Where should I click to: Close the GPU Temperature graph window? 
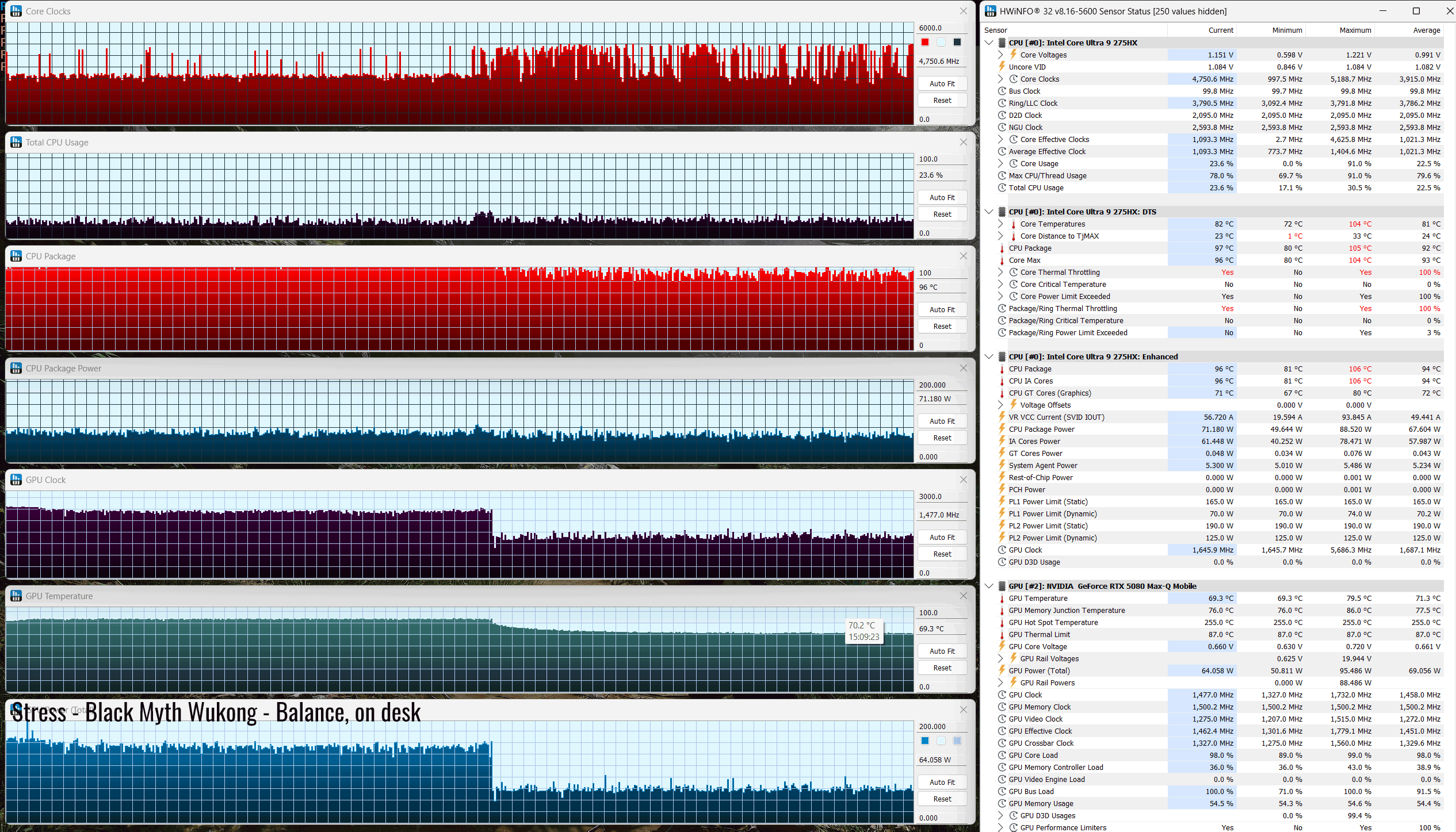click(964, 596)
